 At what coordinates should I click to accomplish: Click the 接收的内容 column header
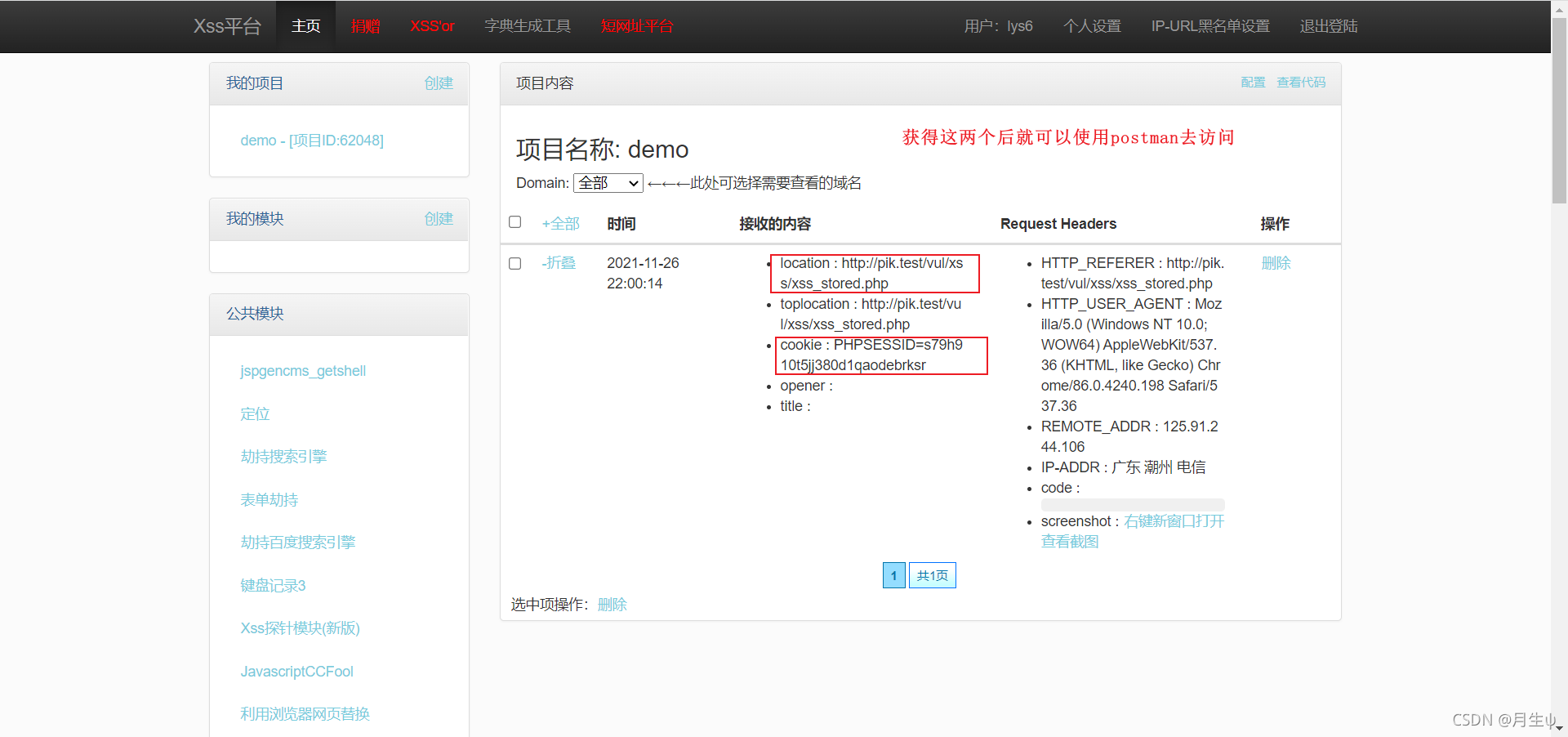[x=775, y=224]
